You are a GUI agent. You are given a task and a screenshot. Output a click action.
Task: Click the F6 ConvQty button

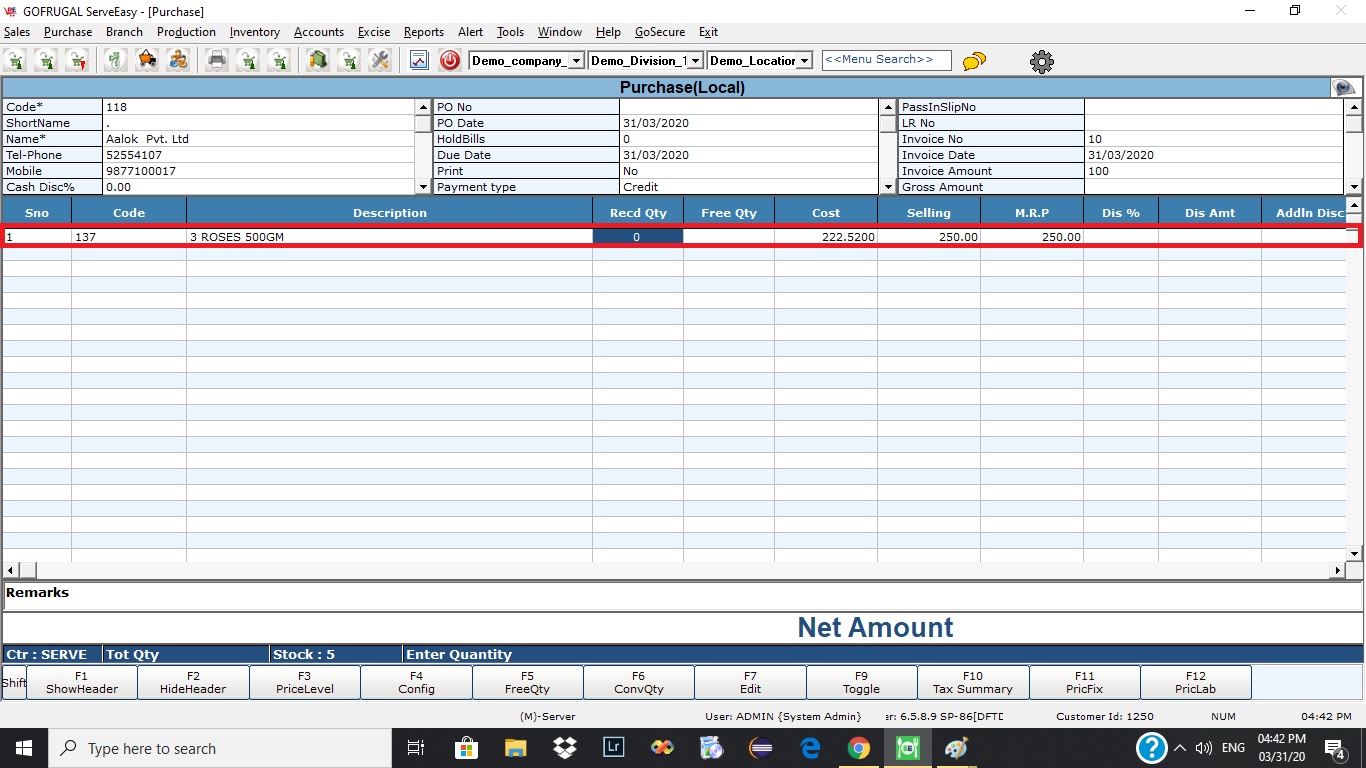(x=639, y=682)
